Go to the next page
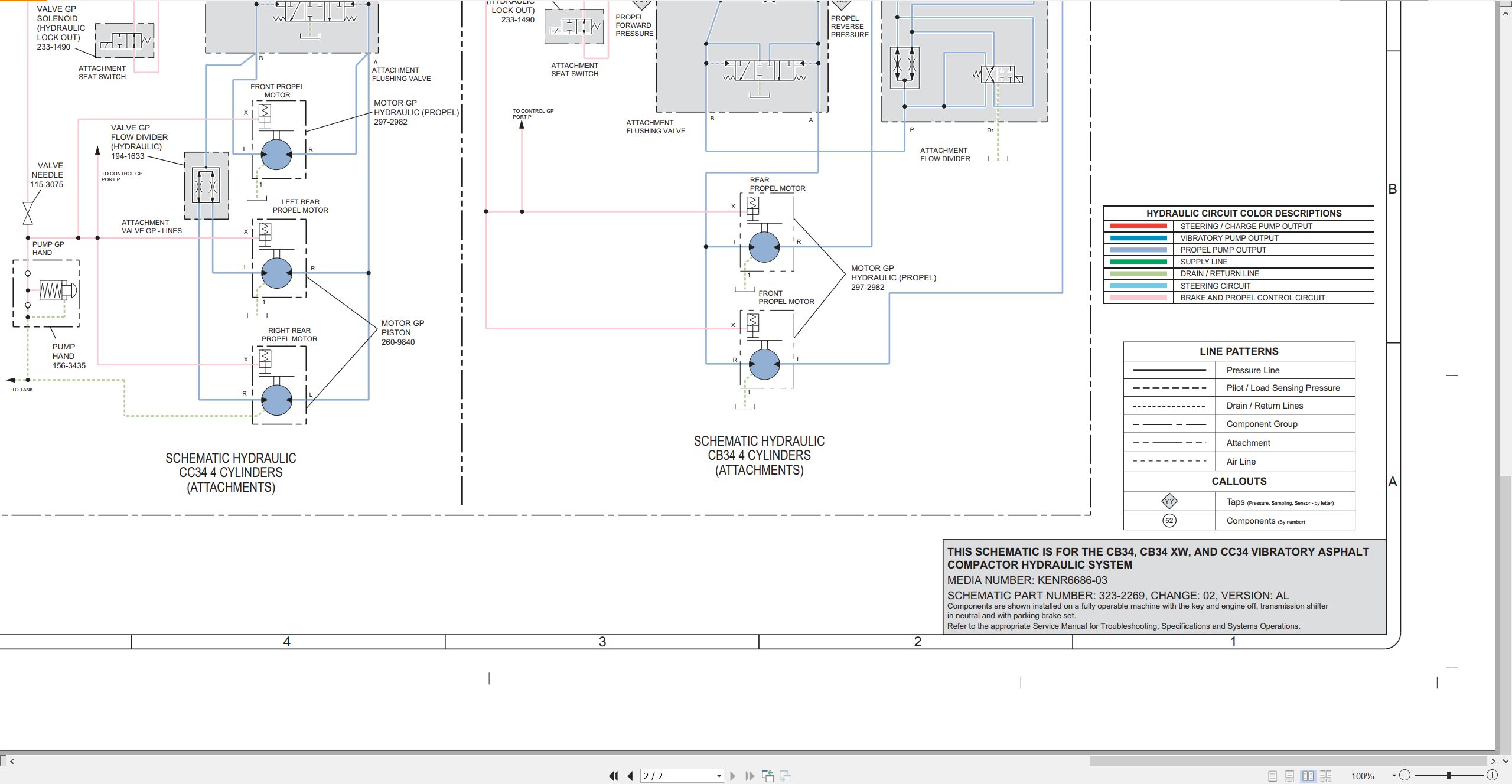The width and height of the screenshot is (1512, 784). tap(733, 776)
